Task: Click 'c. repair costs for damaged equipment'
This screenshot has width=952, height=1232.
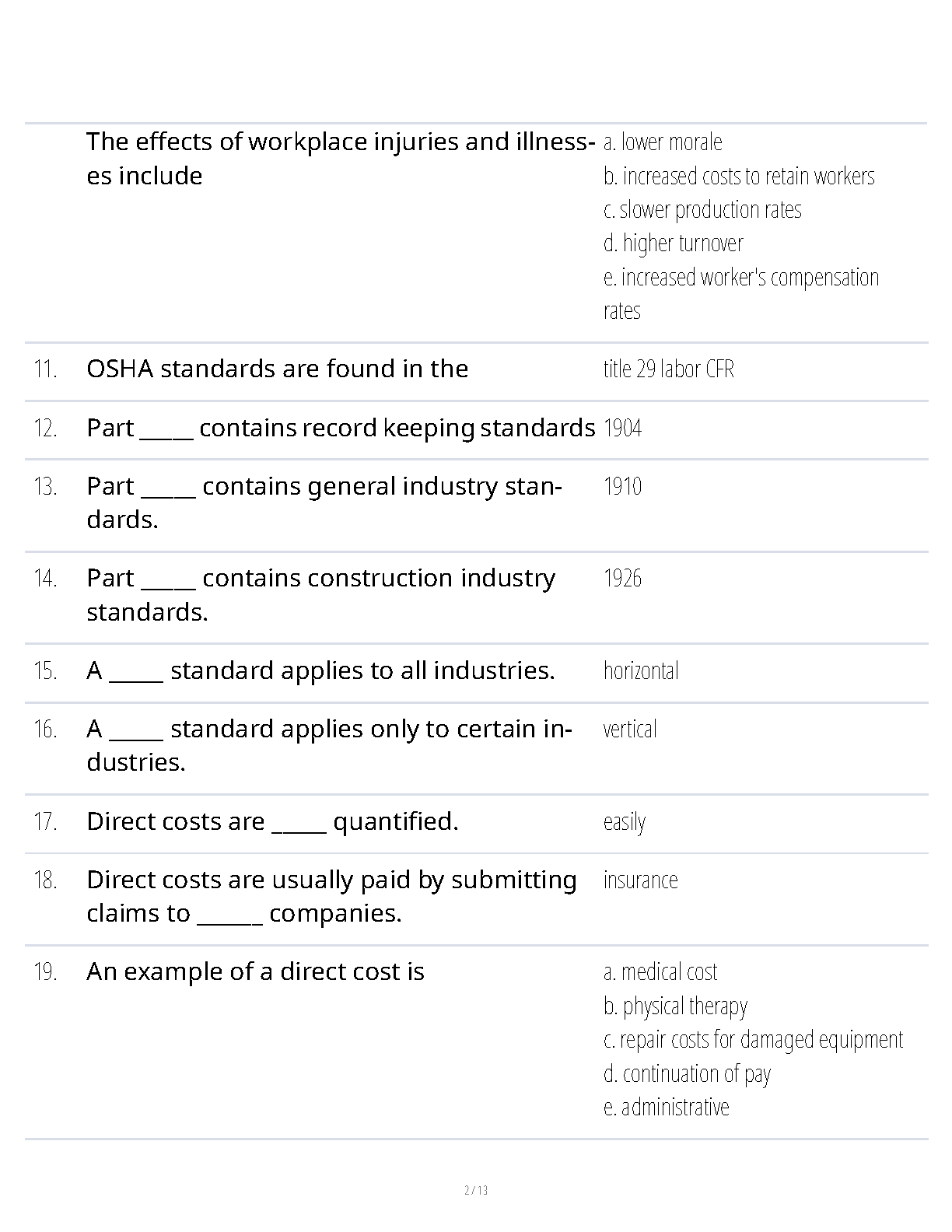Action: click(753, 1039)
